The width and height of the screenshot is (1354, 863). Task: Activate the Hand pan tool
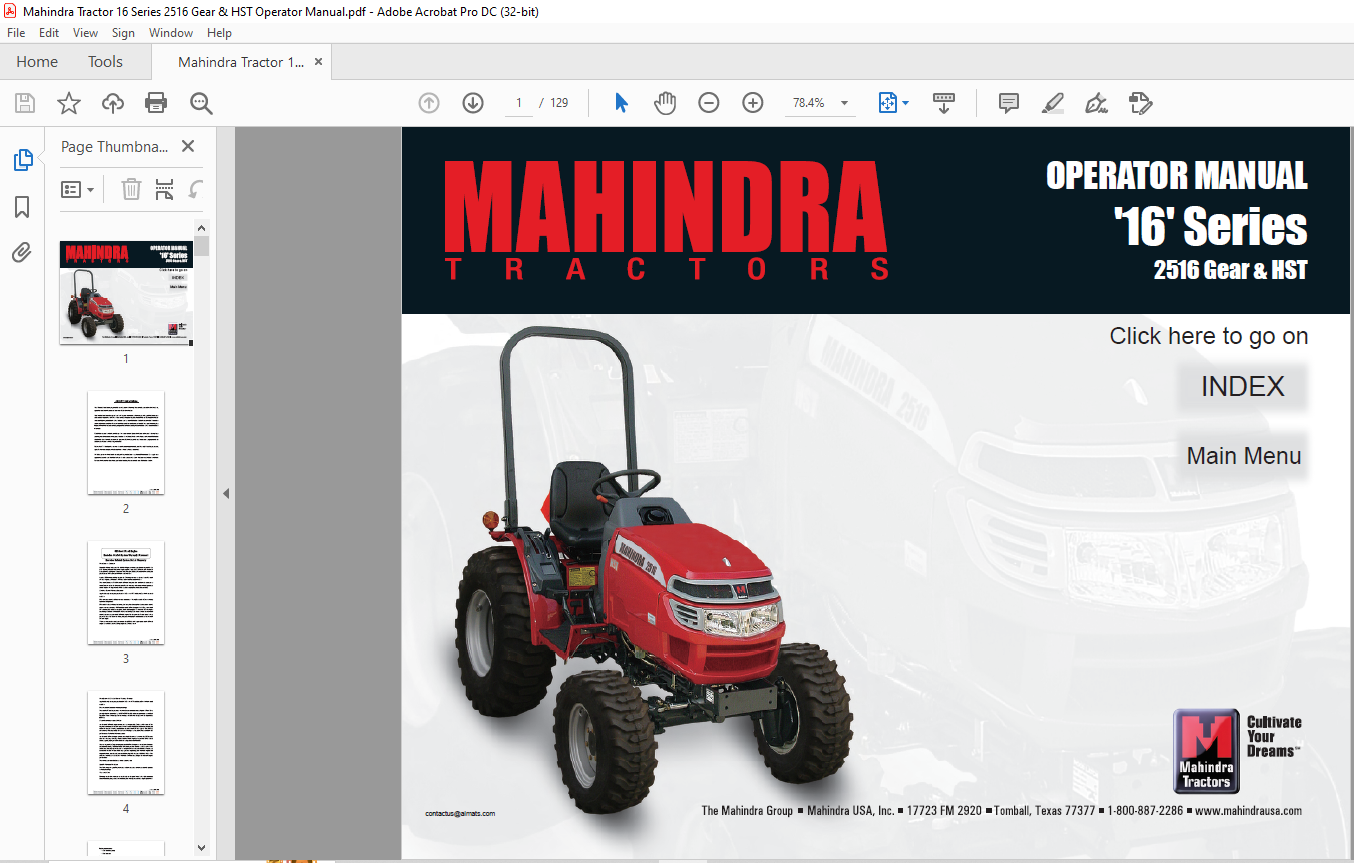665,103
